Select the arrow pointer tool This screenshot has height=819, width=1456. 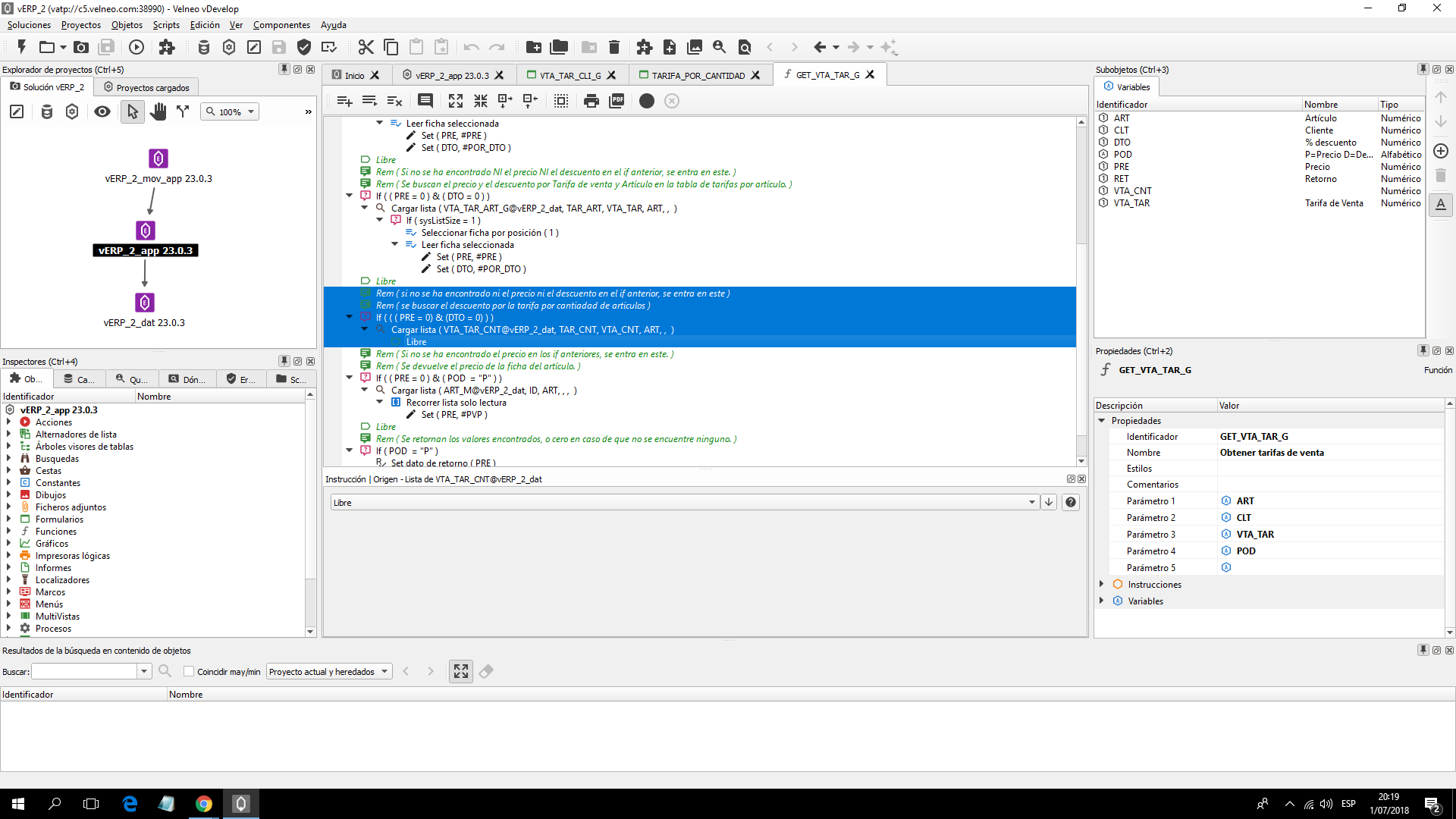[x=133, y=111]
